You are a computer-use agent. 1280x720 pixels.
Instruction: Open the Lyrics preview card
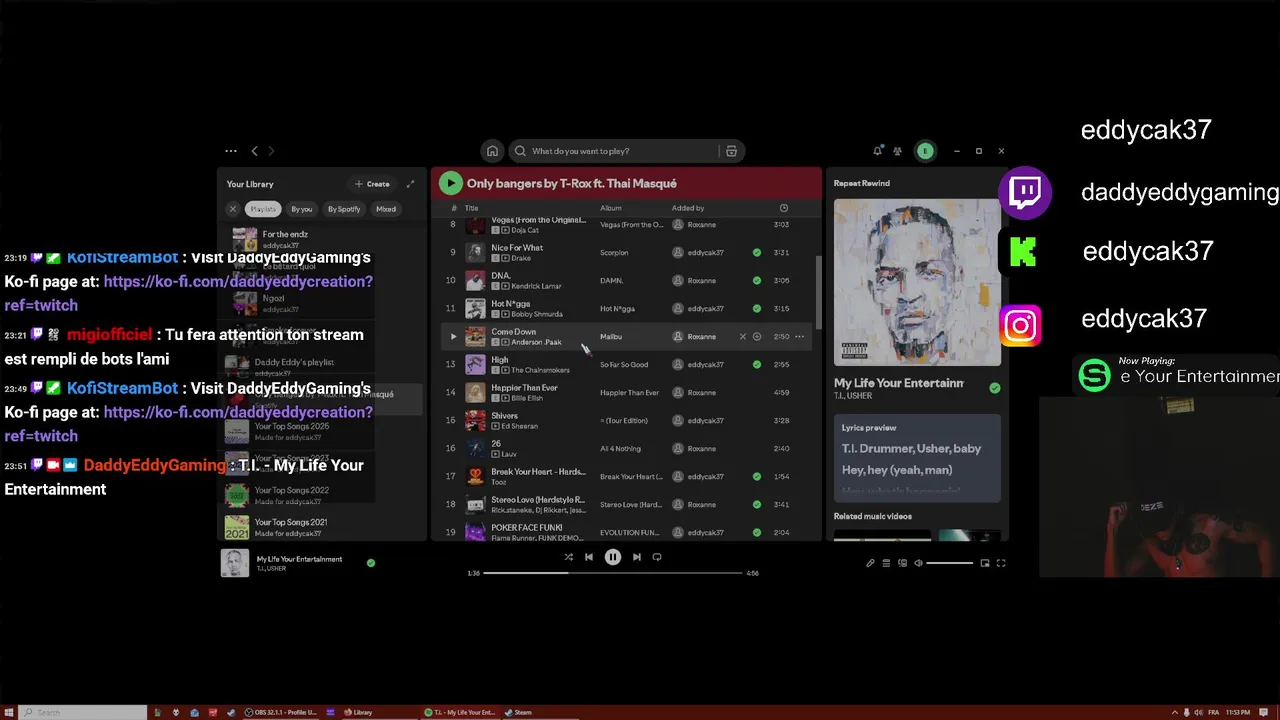tap(917, 458)
